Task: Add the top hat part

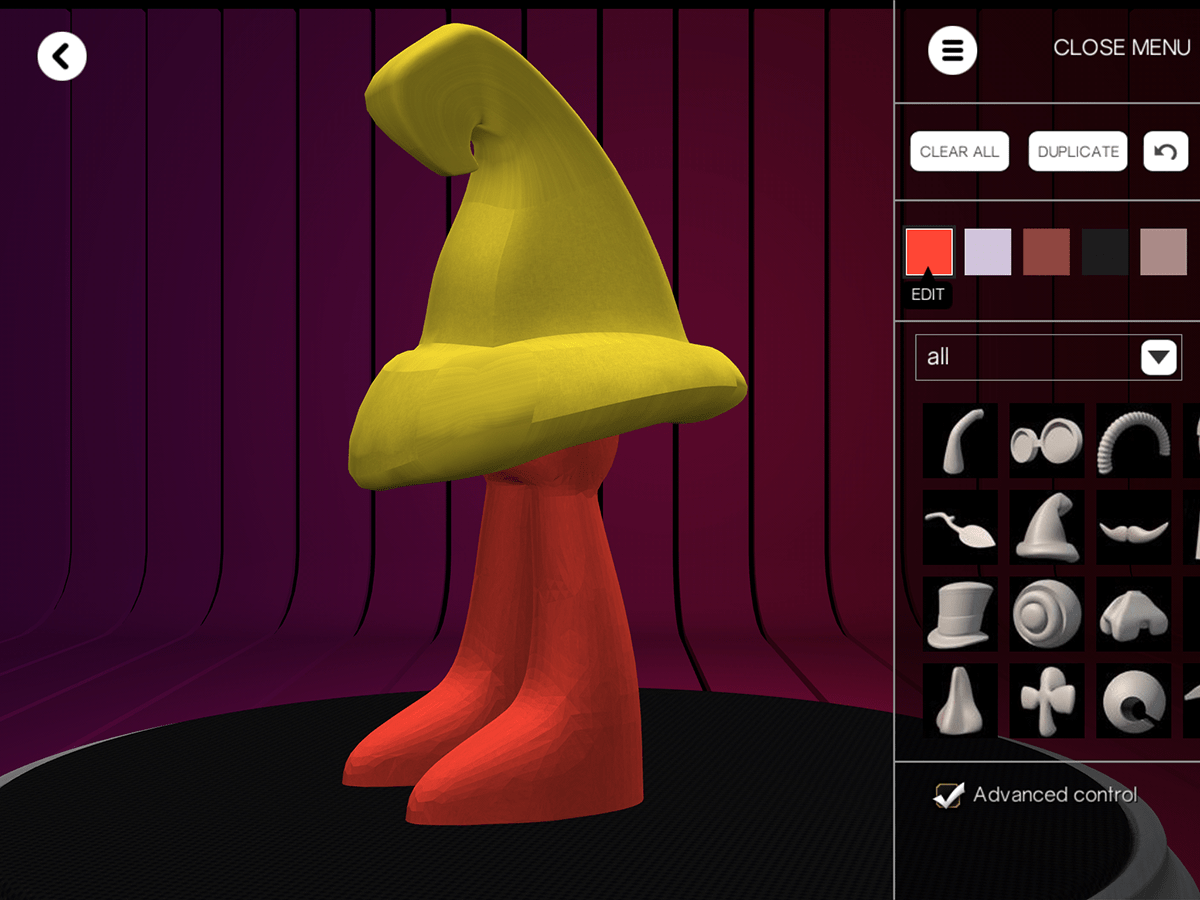Action: (x=960, y=614)
